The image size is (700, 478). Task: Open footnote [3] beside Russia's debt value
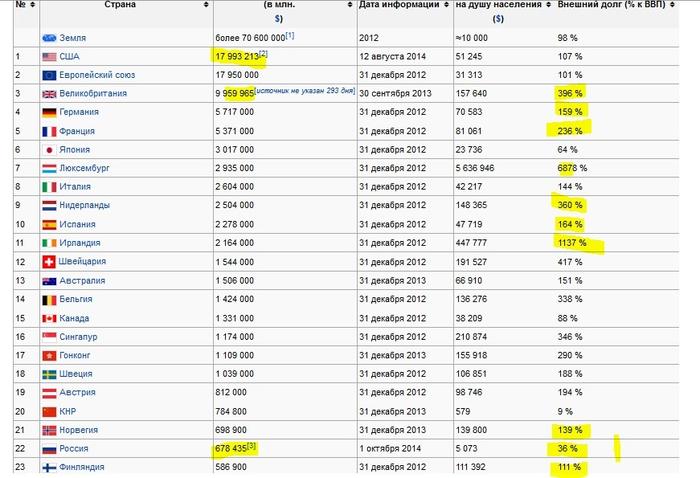[255, 445]
